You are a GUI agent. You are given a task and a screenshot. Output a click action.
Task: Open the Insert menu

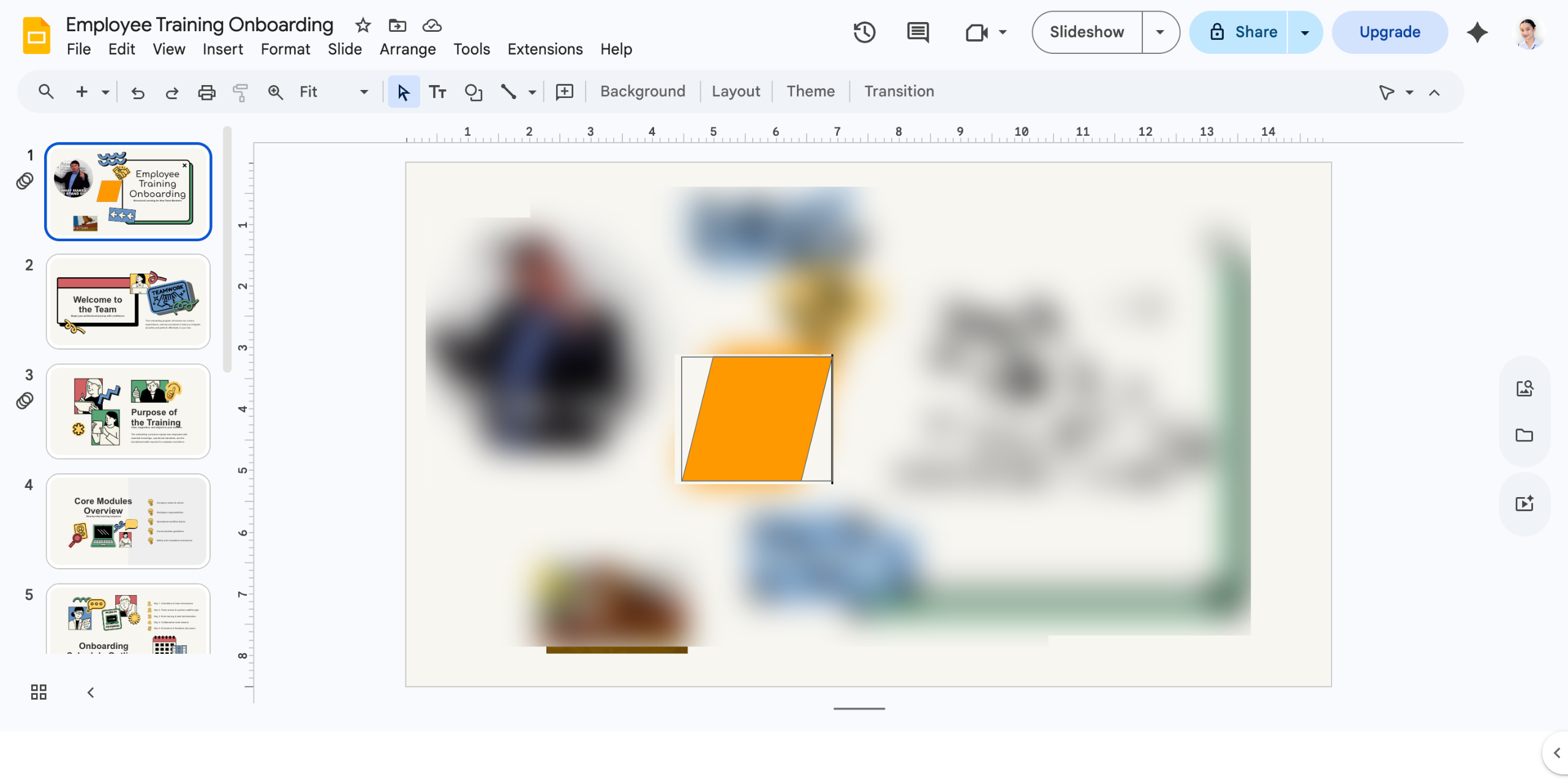click(x=222, y=49)
